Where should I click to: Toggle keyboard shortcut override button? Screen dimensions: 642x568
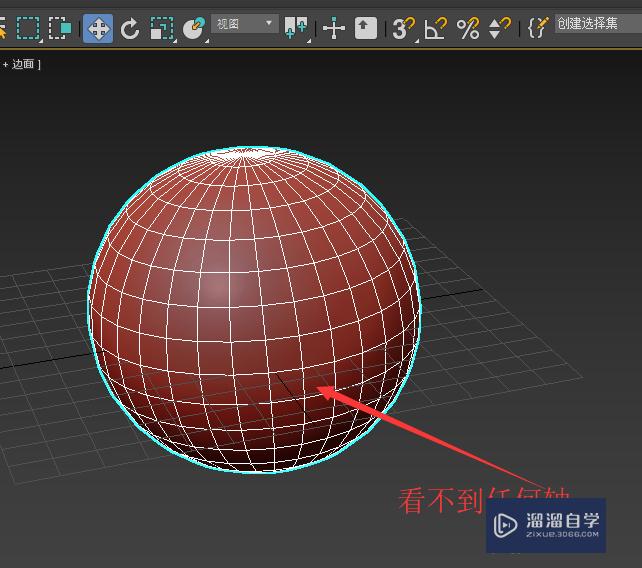(366, 28)
